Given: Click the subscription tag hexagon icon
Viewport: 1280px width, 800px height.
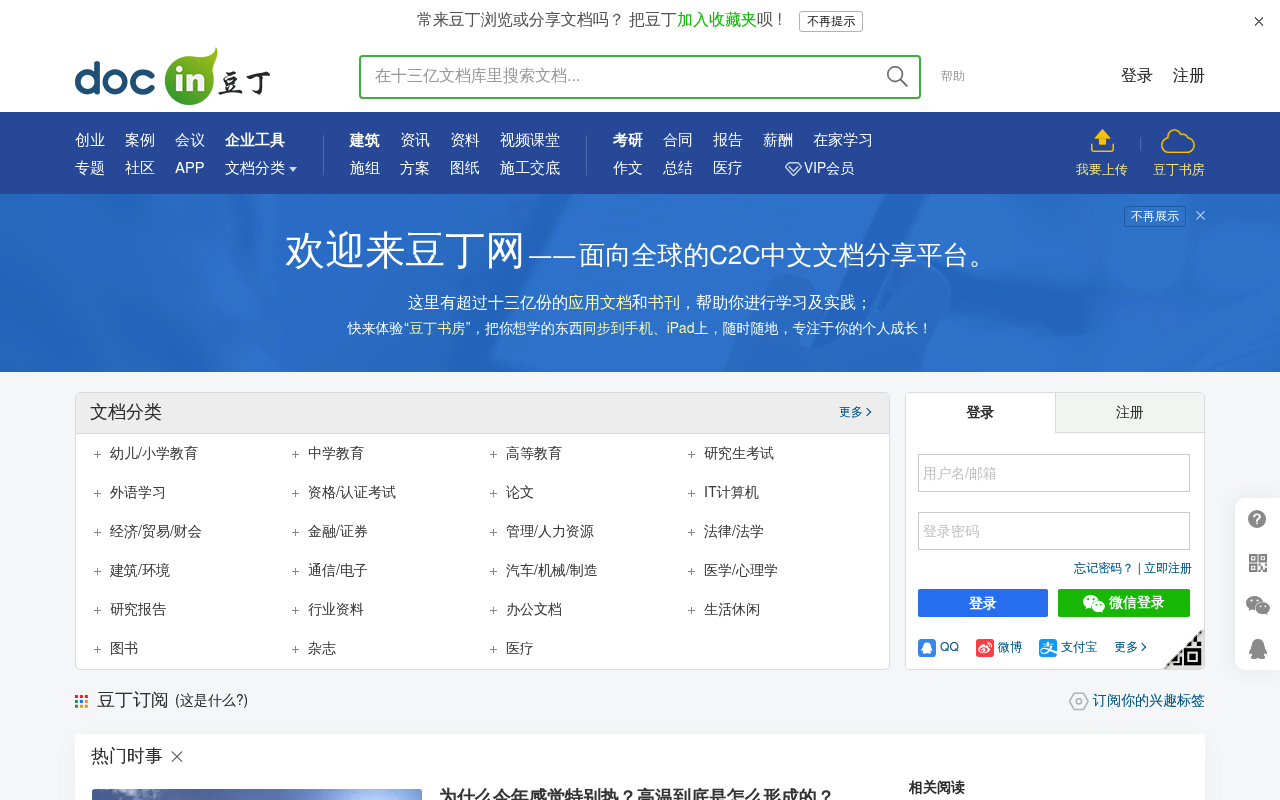Looking at the screenshot, I should [1079, 701].
